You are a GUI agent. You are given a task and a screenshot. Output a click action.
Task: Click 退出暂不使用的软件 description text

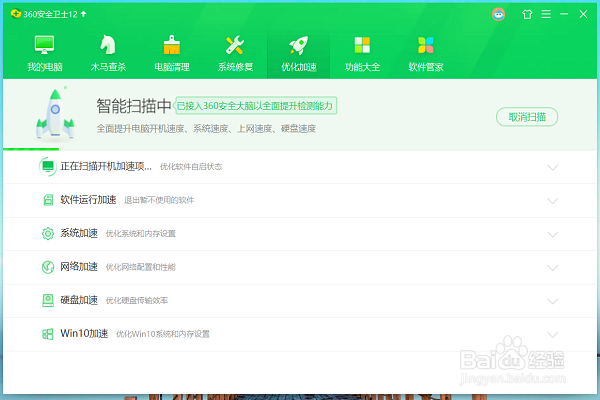point(159,200)
